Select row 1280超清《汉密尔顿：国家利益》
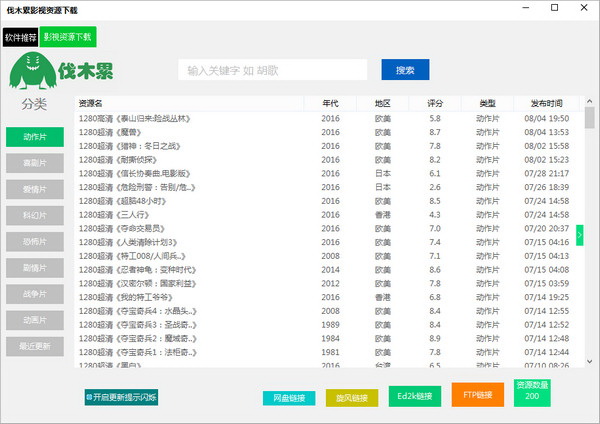Image resolution: width=600 pixels, height=424 pixels. coord(329,284)
